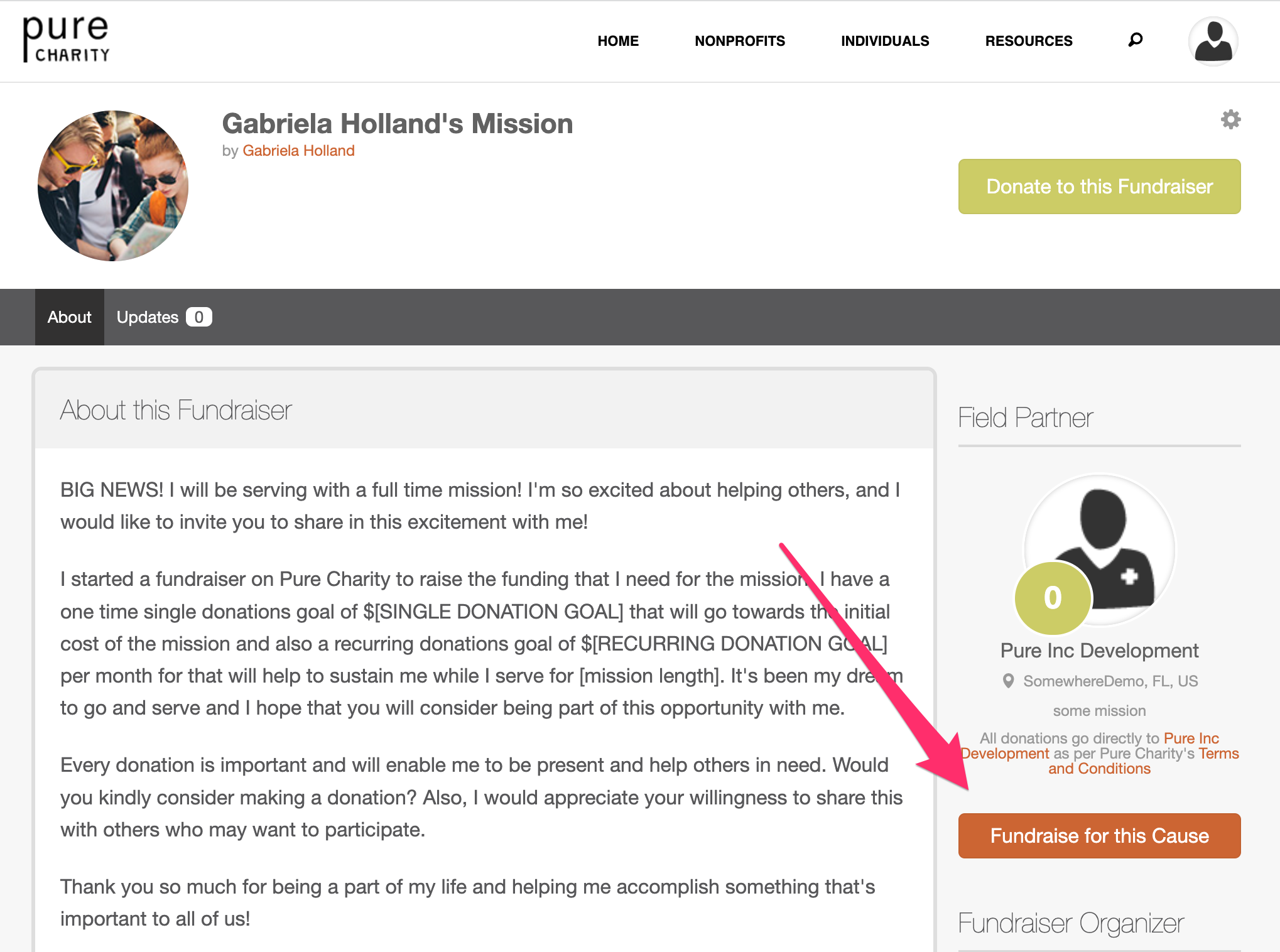Viewport: 1280px width, 952px height.
Task: Click the fundraiser profile photo thumbnail
Action: (x=113, y=186)
